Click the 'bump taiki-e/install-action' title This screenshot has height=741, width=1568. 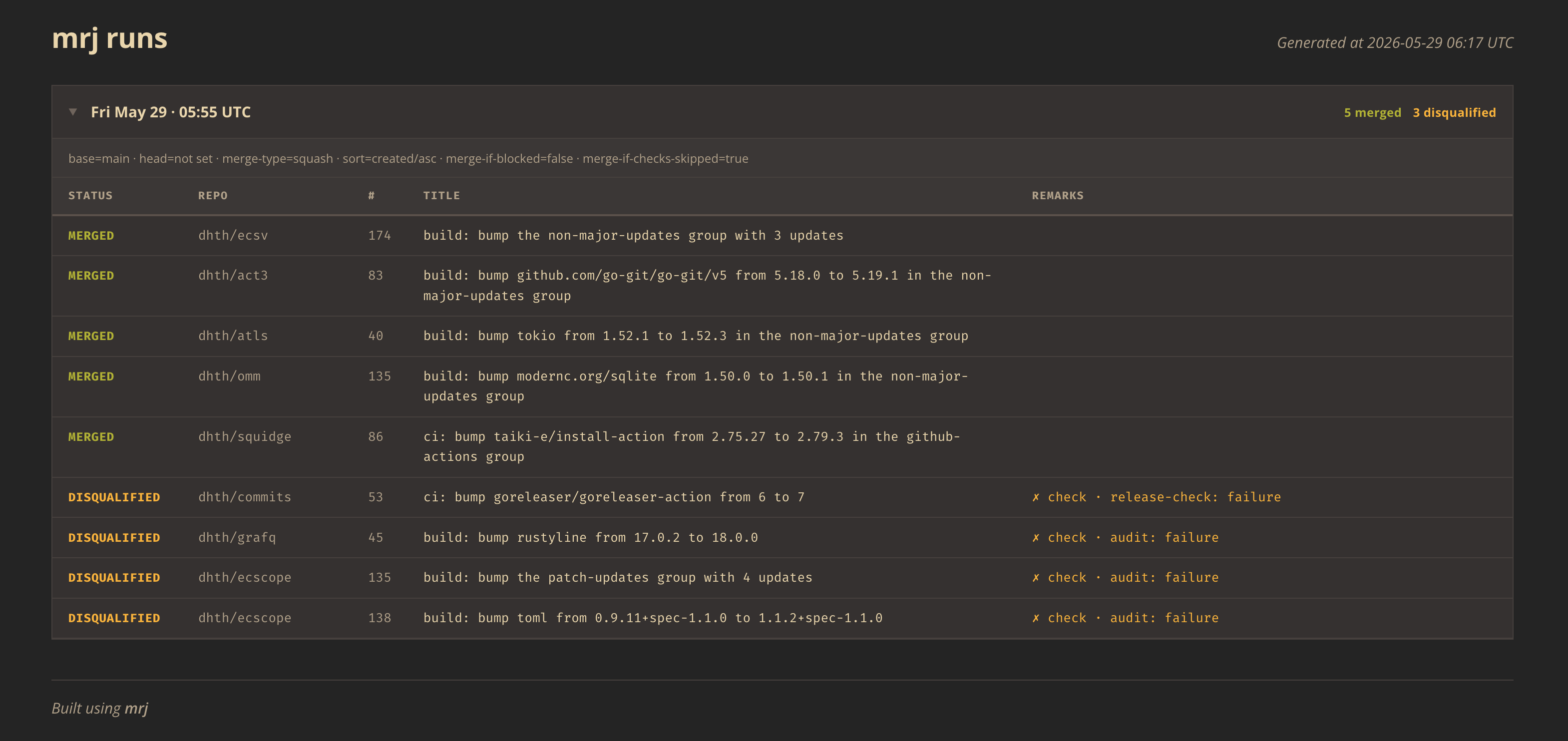(x=692, y=446)
